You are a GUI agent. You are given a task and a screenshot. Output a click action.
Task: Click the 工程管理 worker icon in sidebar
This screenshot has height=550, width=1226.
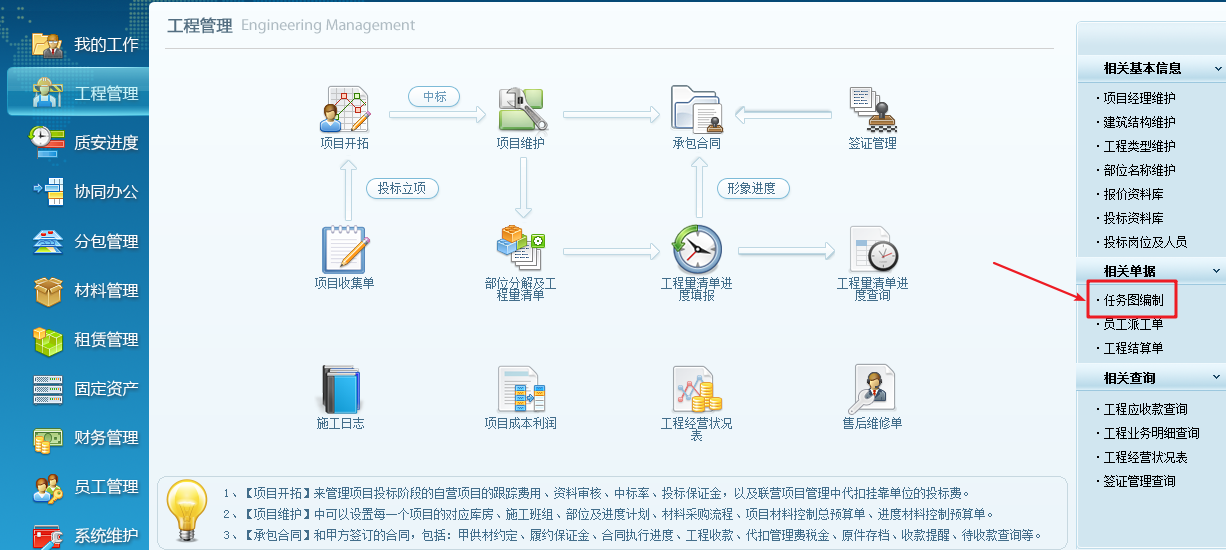click(x=48, y=93)
